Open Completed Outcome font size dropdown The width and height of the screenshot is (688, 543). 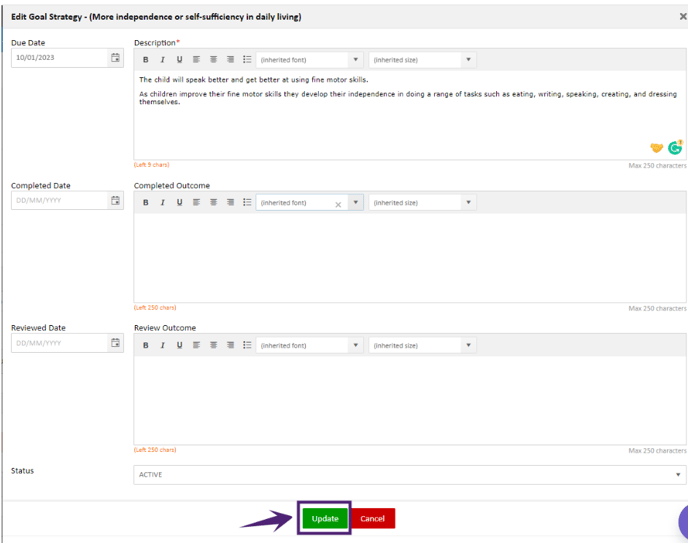423,203
